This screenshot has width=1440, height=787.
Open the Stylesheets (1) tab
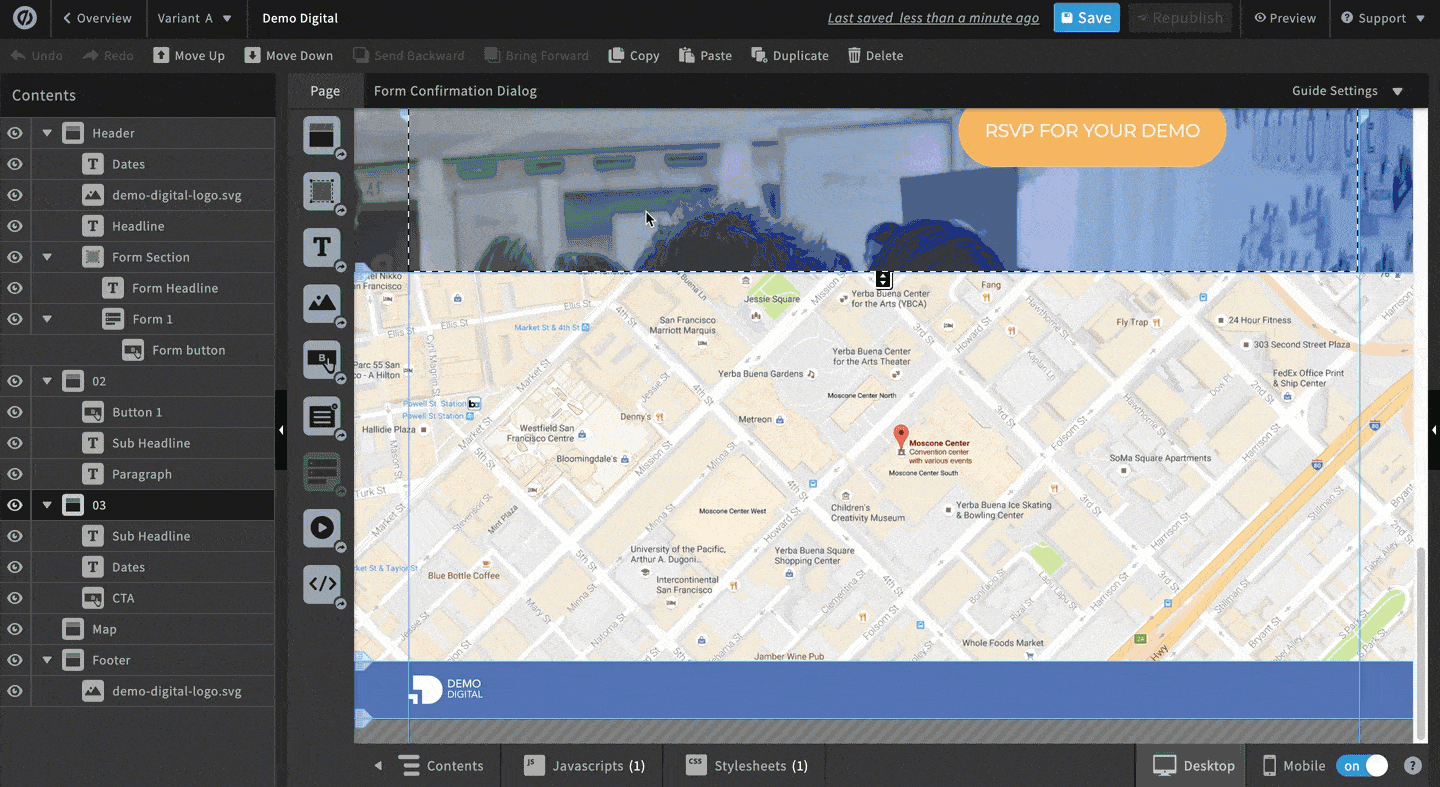point(747,766)
